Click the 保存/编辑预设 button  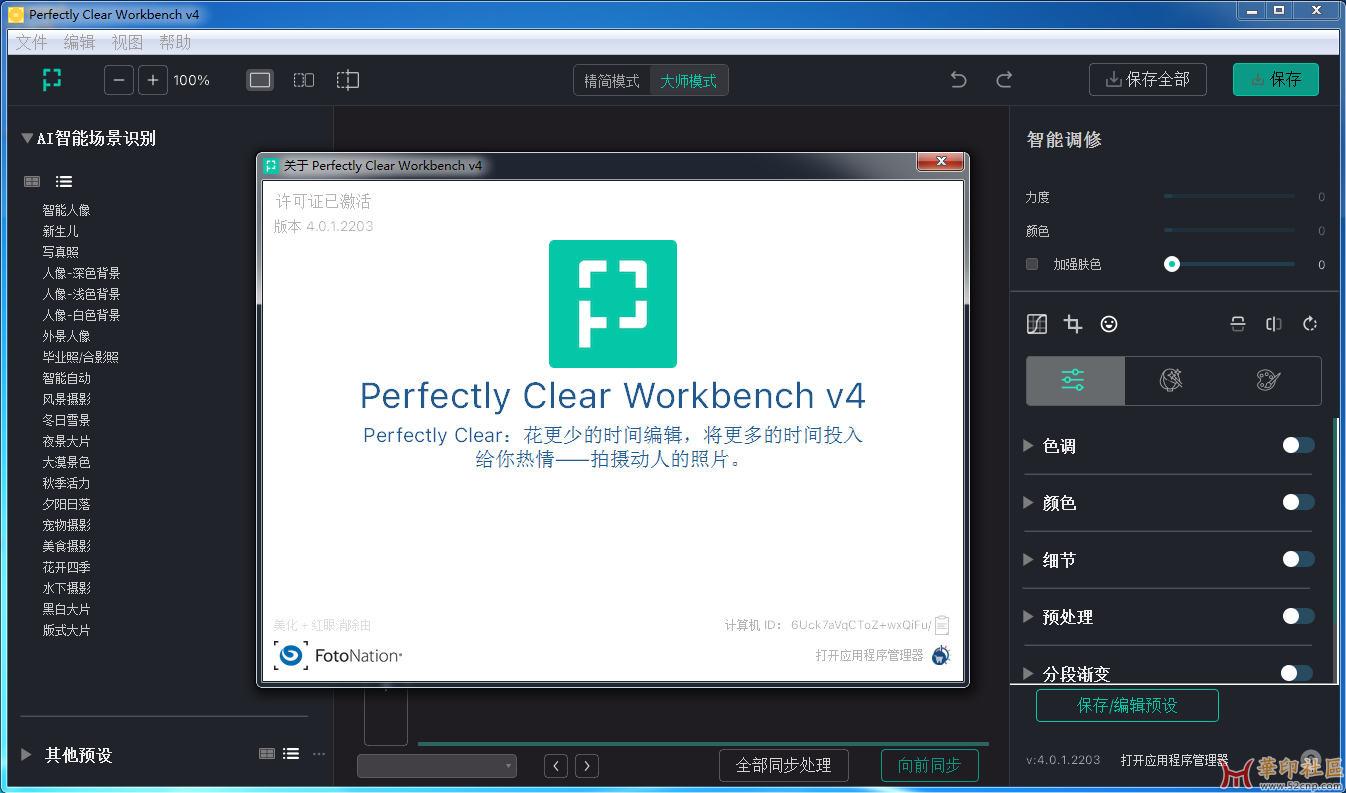point(1127,705)
